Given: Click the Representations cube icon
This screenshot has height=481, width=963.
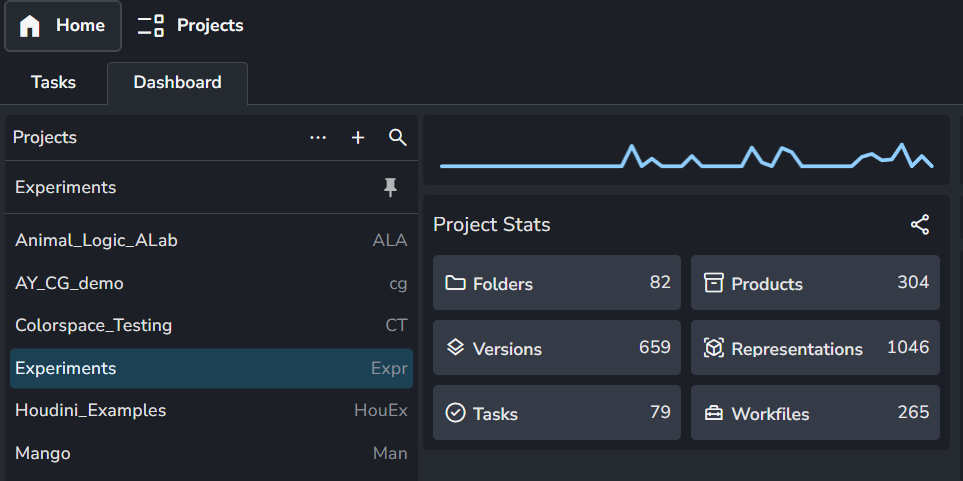Looking at the screenshot, I should [713, 348].
